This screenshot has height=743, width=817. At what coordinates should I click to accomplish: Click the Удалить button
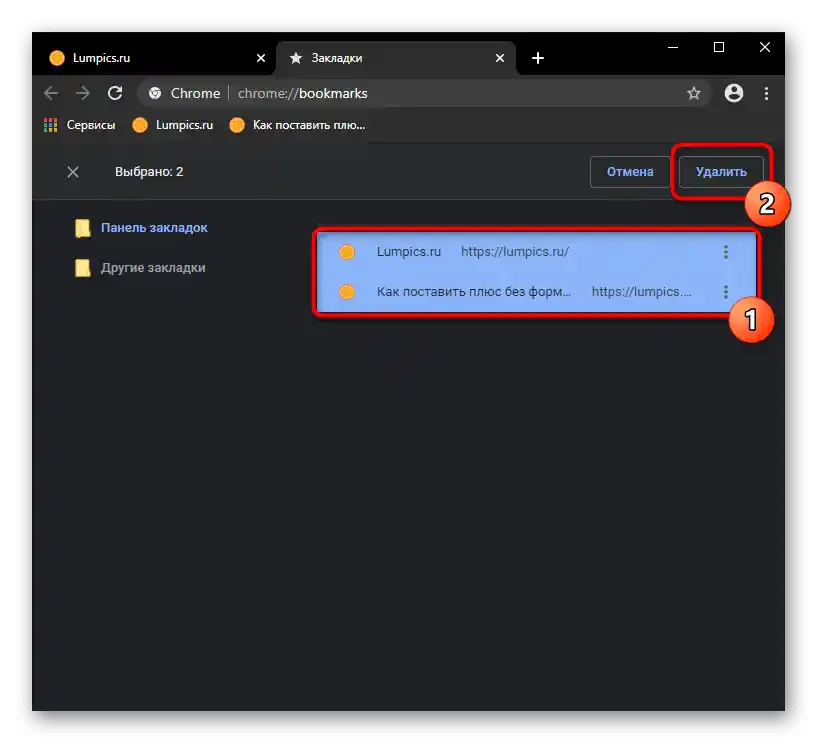click(x=721, y=172)
